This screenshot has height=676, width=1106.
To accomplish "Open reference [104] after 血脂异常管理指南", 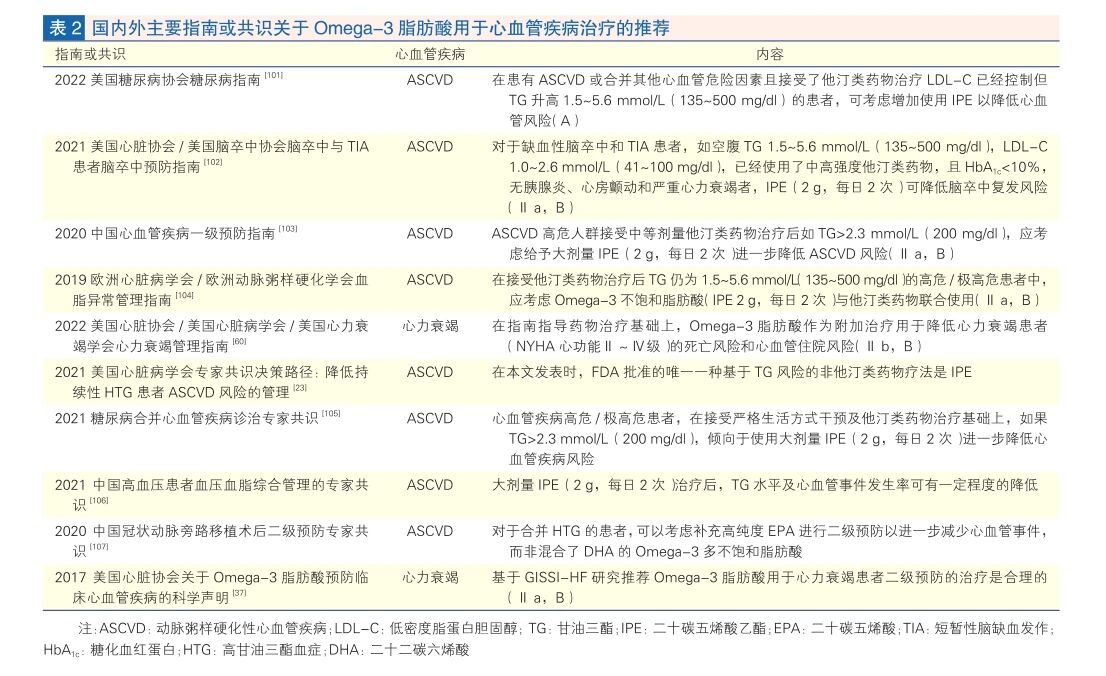I will tap(184, 295).
